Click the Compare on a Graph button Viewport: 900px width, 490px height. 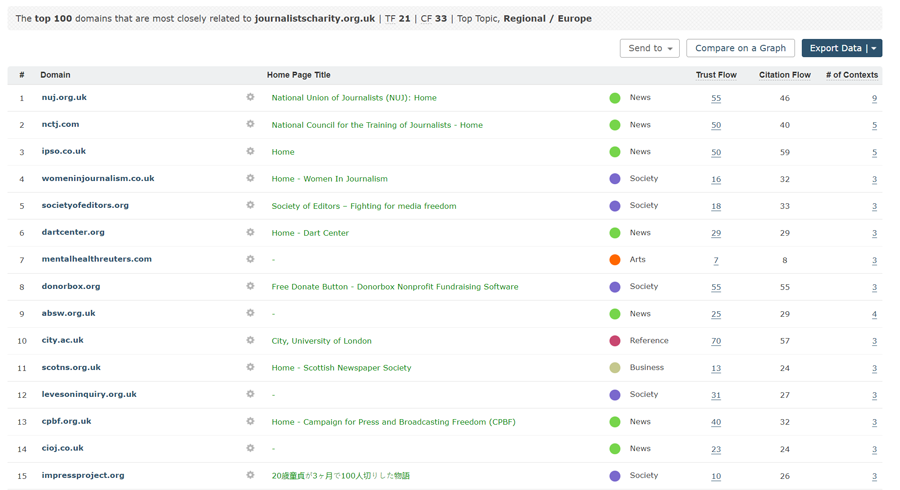[x=740, y=48]
